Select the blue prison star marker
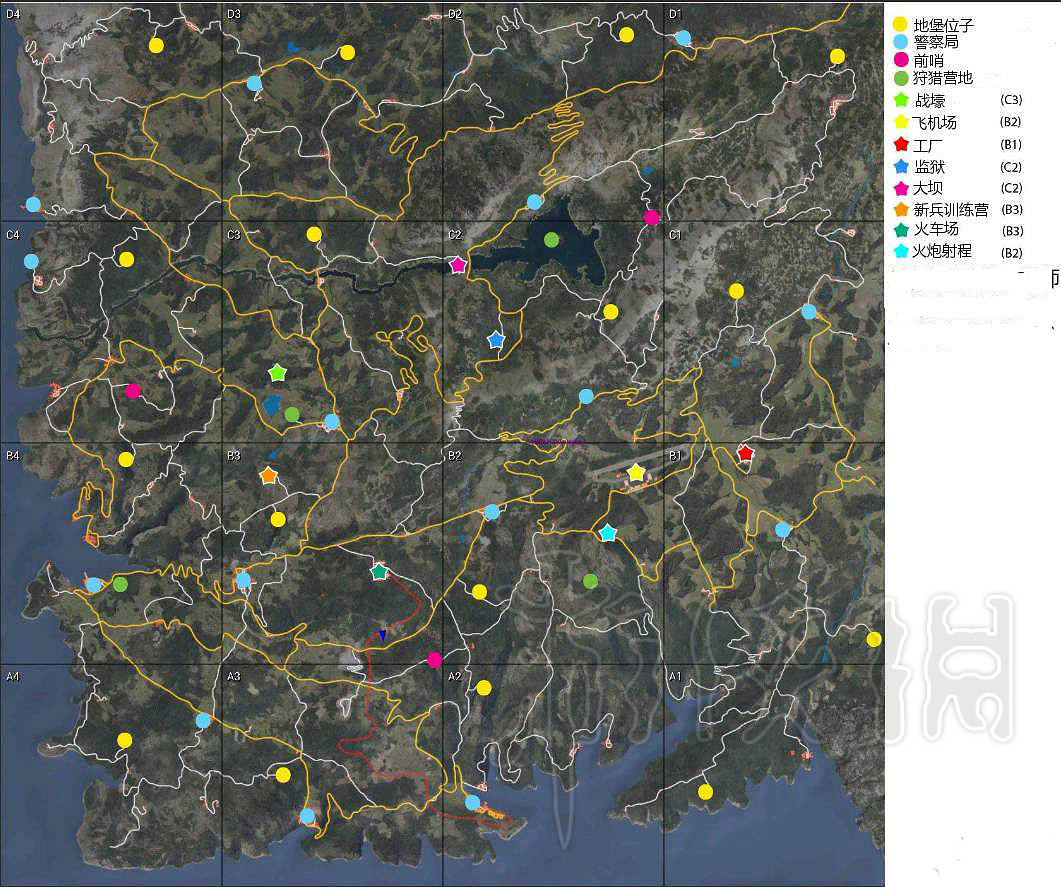The image size is (1061, 887). pyautogui.click(x=496, y=340)
